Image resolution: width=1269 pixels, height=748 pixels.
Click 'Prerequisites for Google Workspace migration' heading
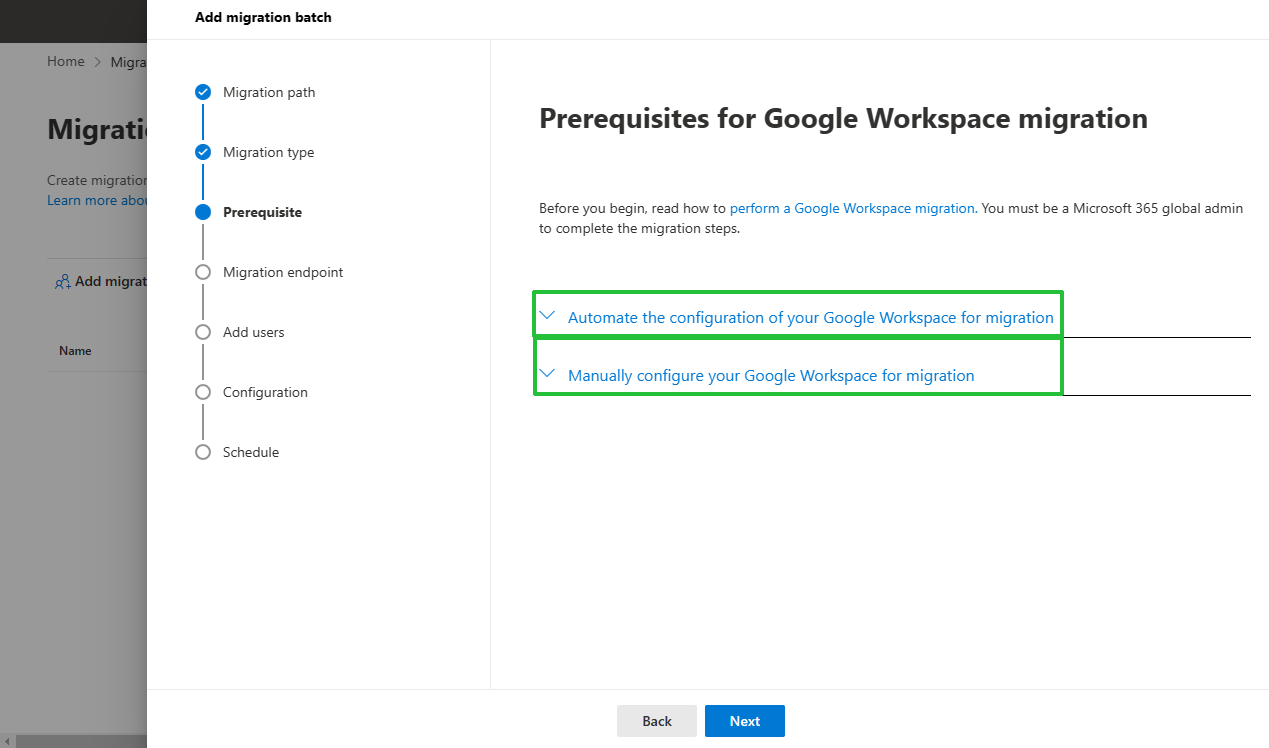843,119
